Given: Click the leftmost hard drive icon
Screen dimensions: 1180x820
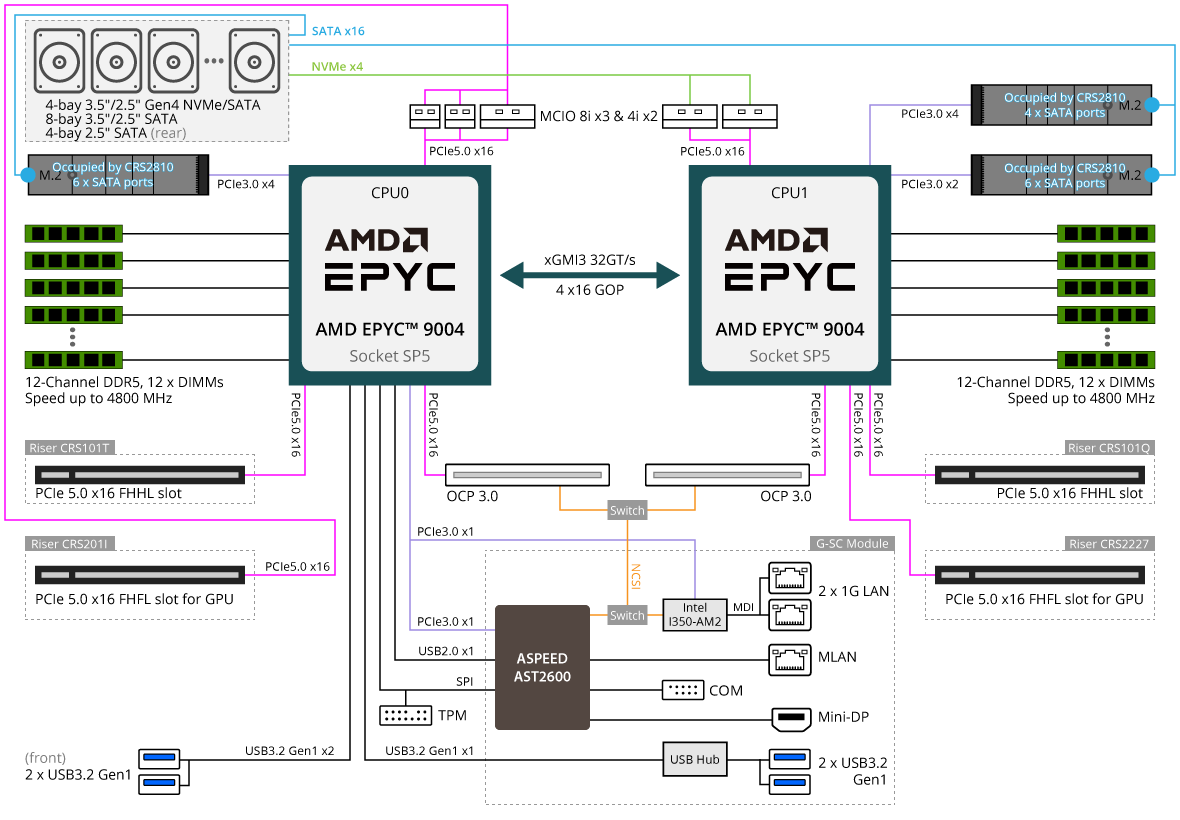Looking at the screenshot, I should tap(59, 62).
